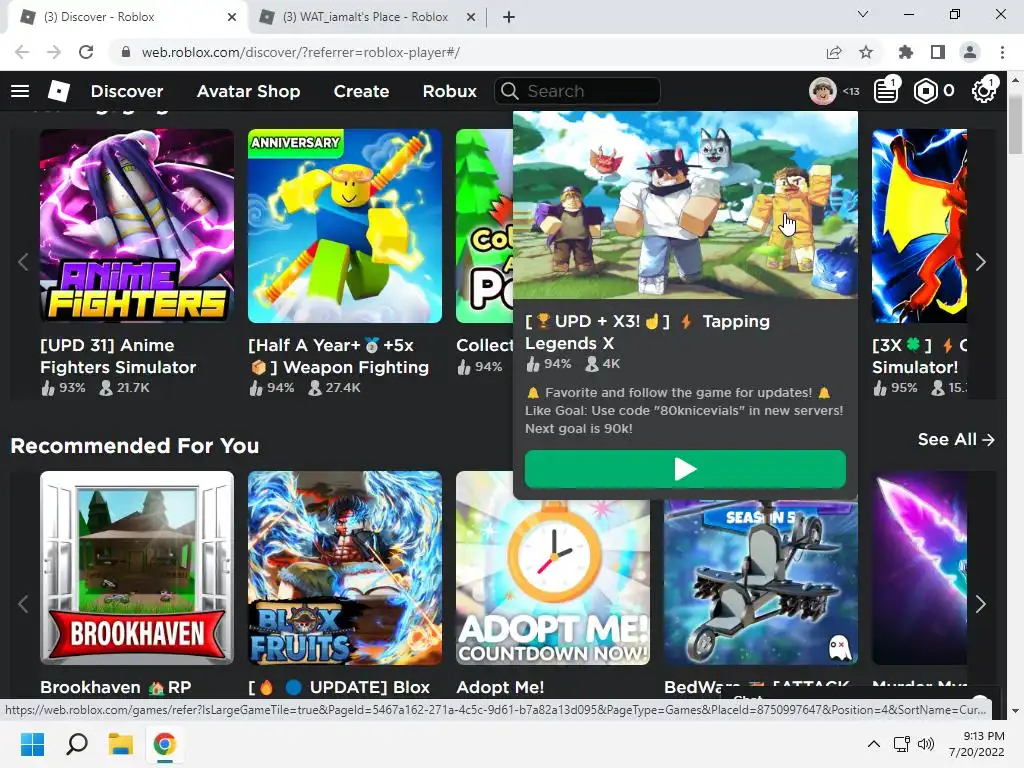1024x768 pixels.
Task: Click the Chrome taskbar icon
Action: (165, 744)
